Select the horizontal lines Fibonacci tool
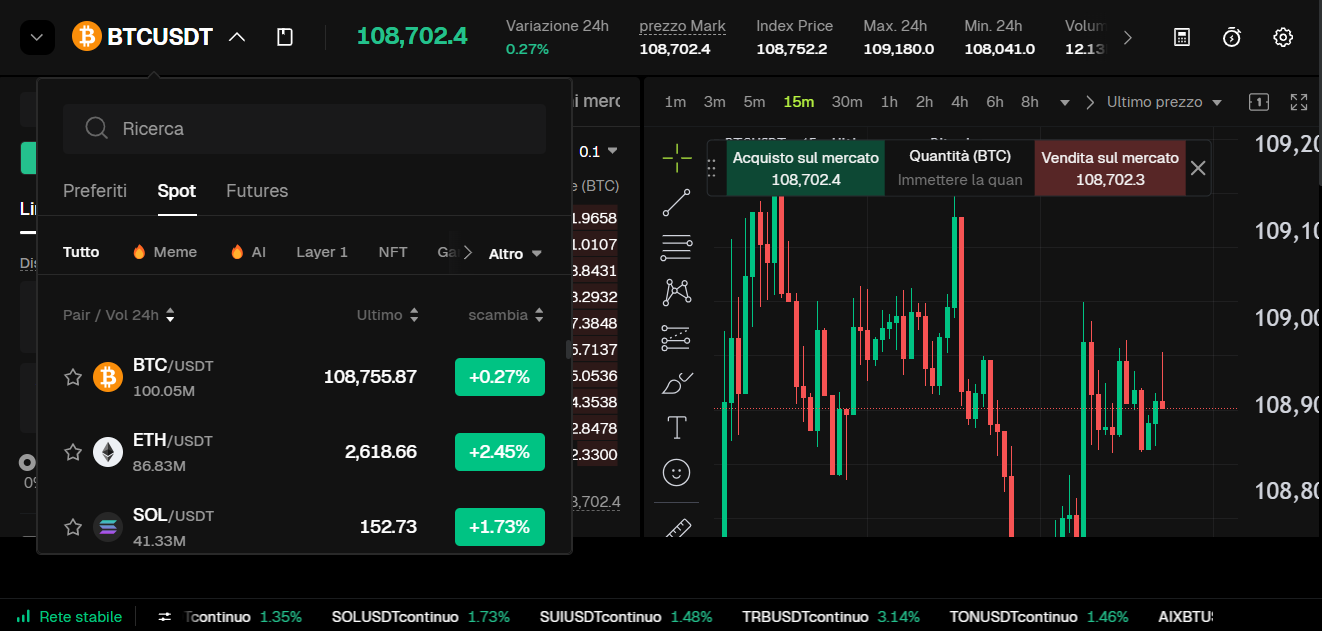 [x=677, y=248]
